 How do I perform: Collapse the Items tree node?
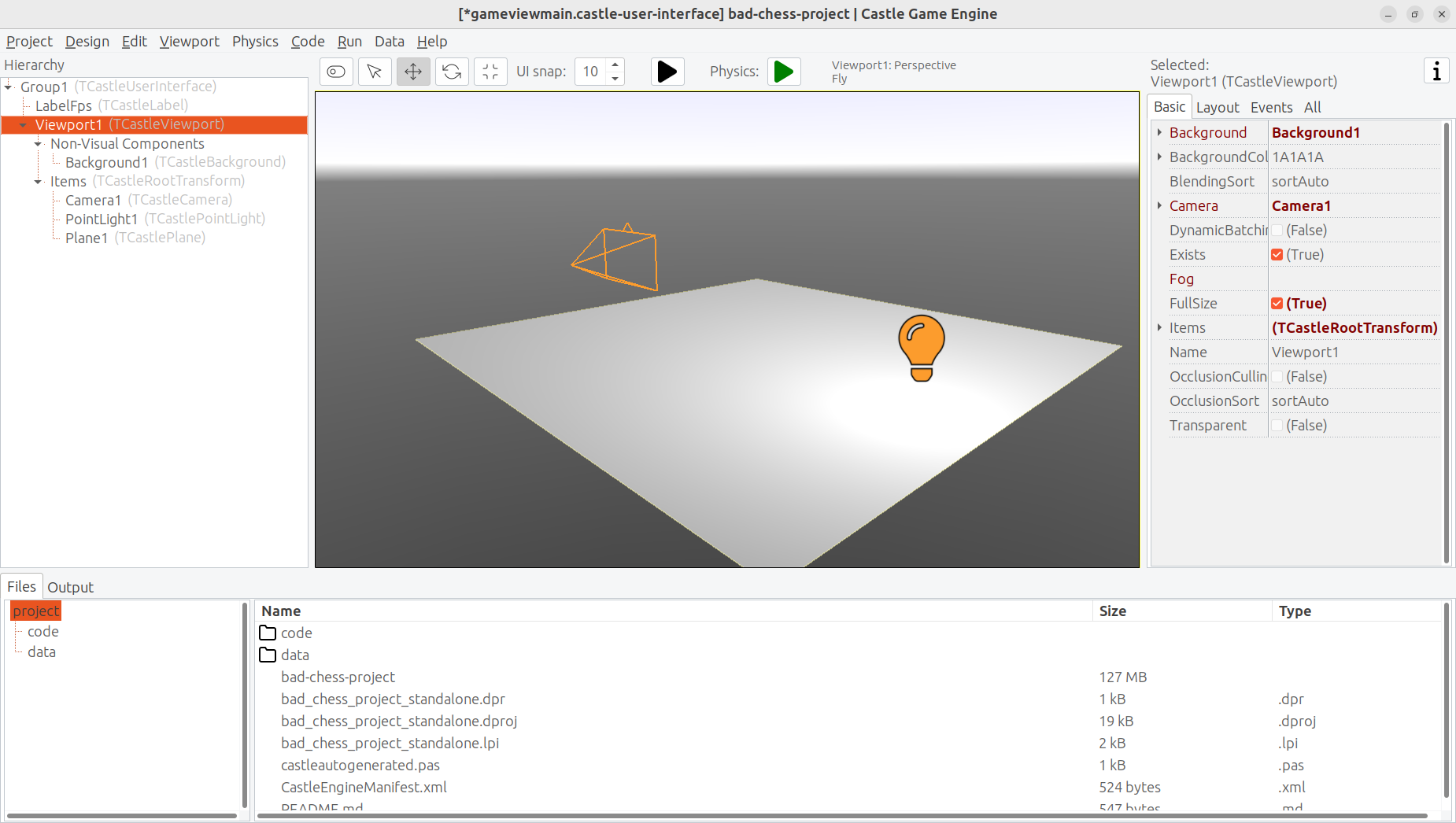click(x=38, y=182)
